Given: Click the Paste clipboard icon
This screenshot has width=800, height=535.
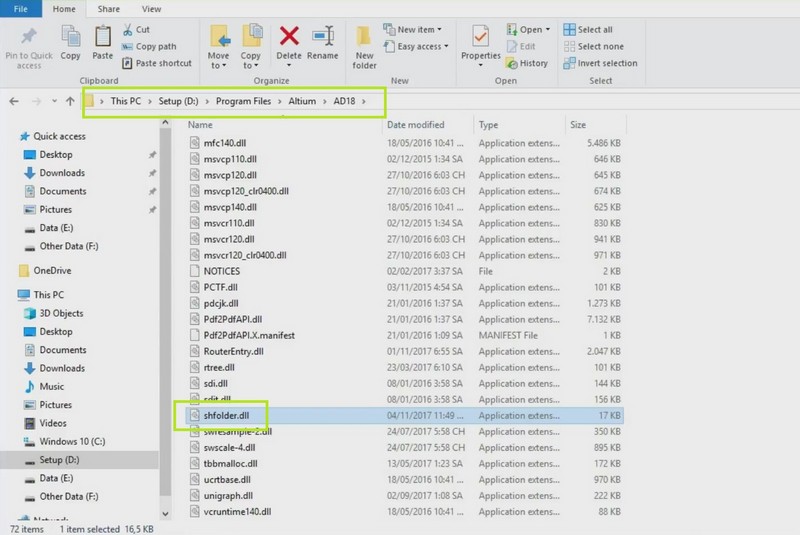Looking at the screenshot, I should 103,38.
